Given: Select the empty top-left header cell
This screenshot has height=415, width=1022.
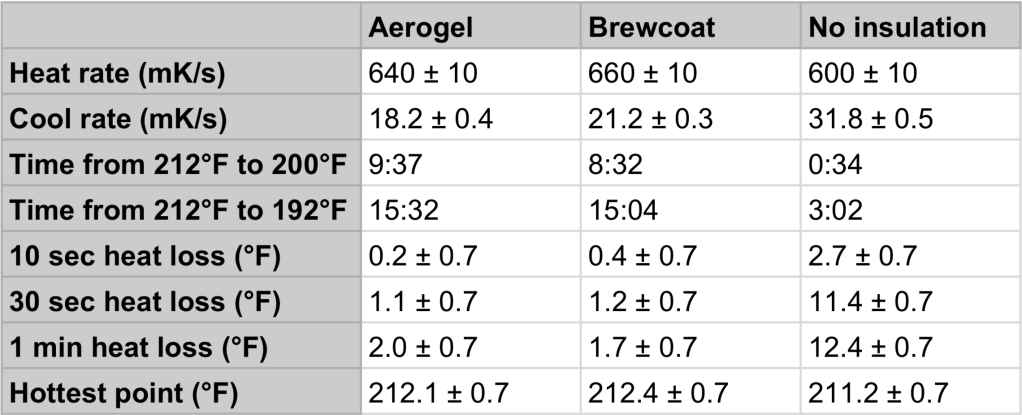Looking at the screenshot, I should [x=181, y=27].
